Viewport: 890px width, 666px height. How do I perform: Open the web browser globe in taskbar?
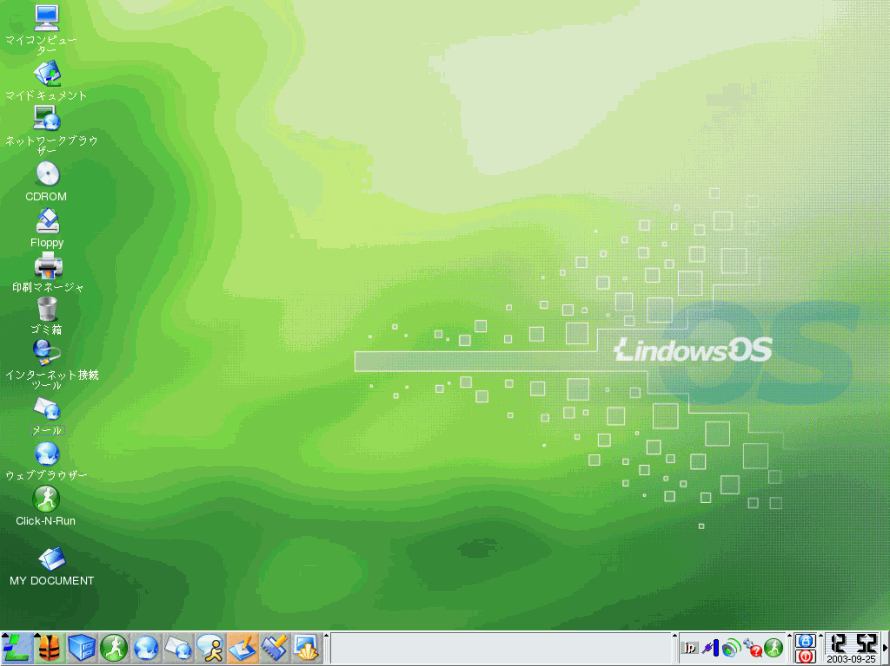pos(146,648)
